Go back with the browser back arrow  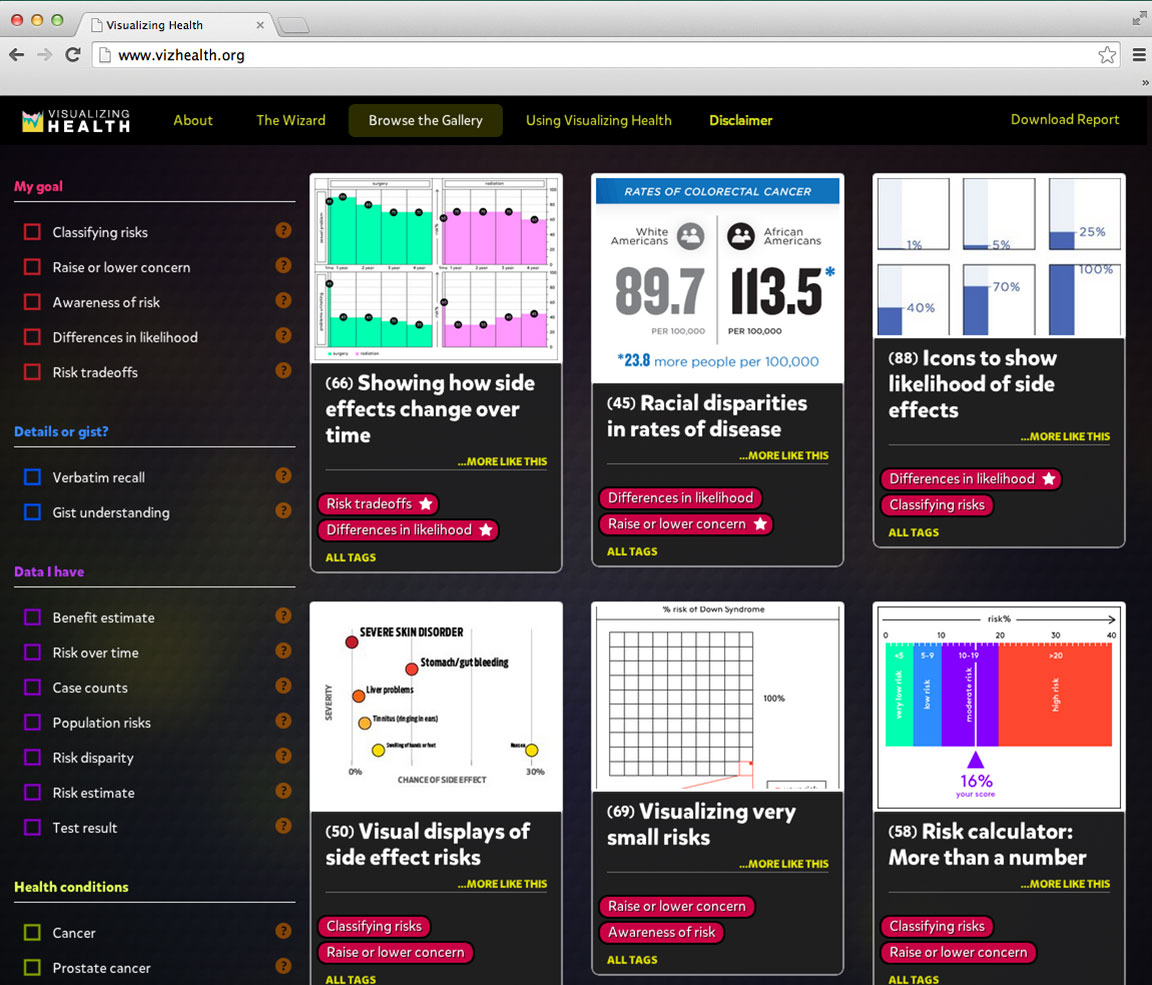[17, 55]
